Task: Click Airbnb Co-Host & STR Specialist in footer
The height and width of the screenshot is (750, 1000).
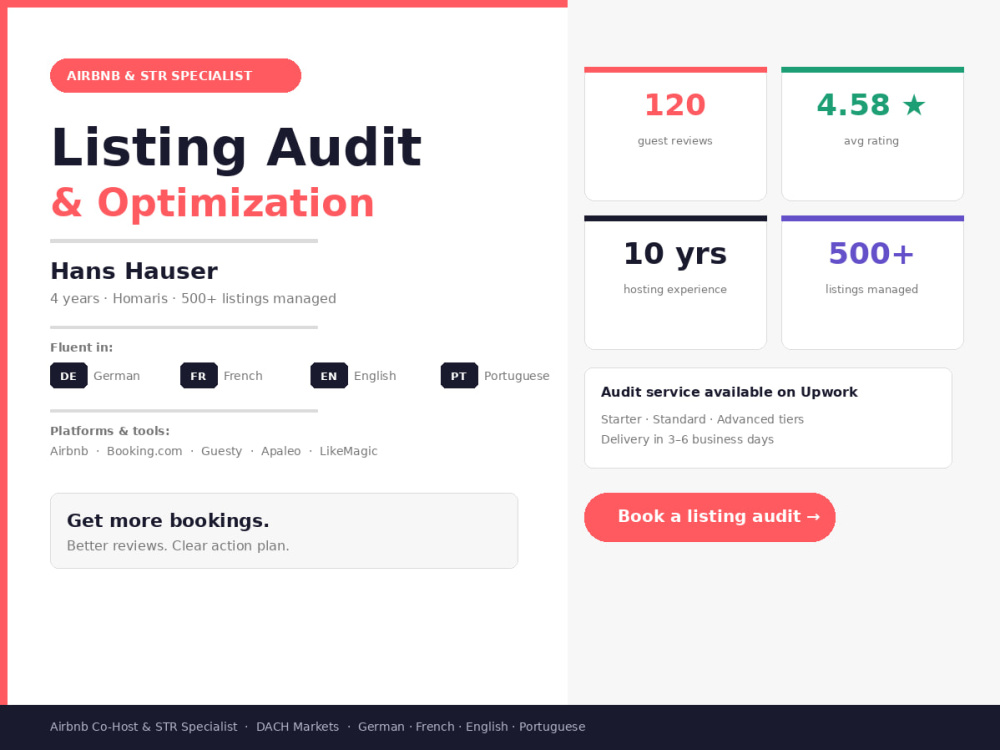Action: click(143, 726)
